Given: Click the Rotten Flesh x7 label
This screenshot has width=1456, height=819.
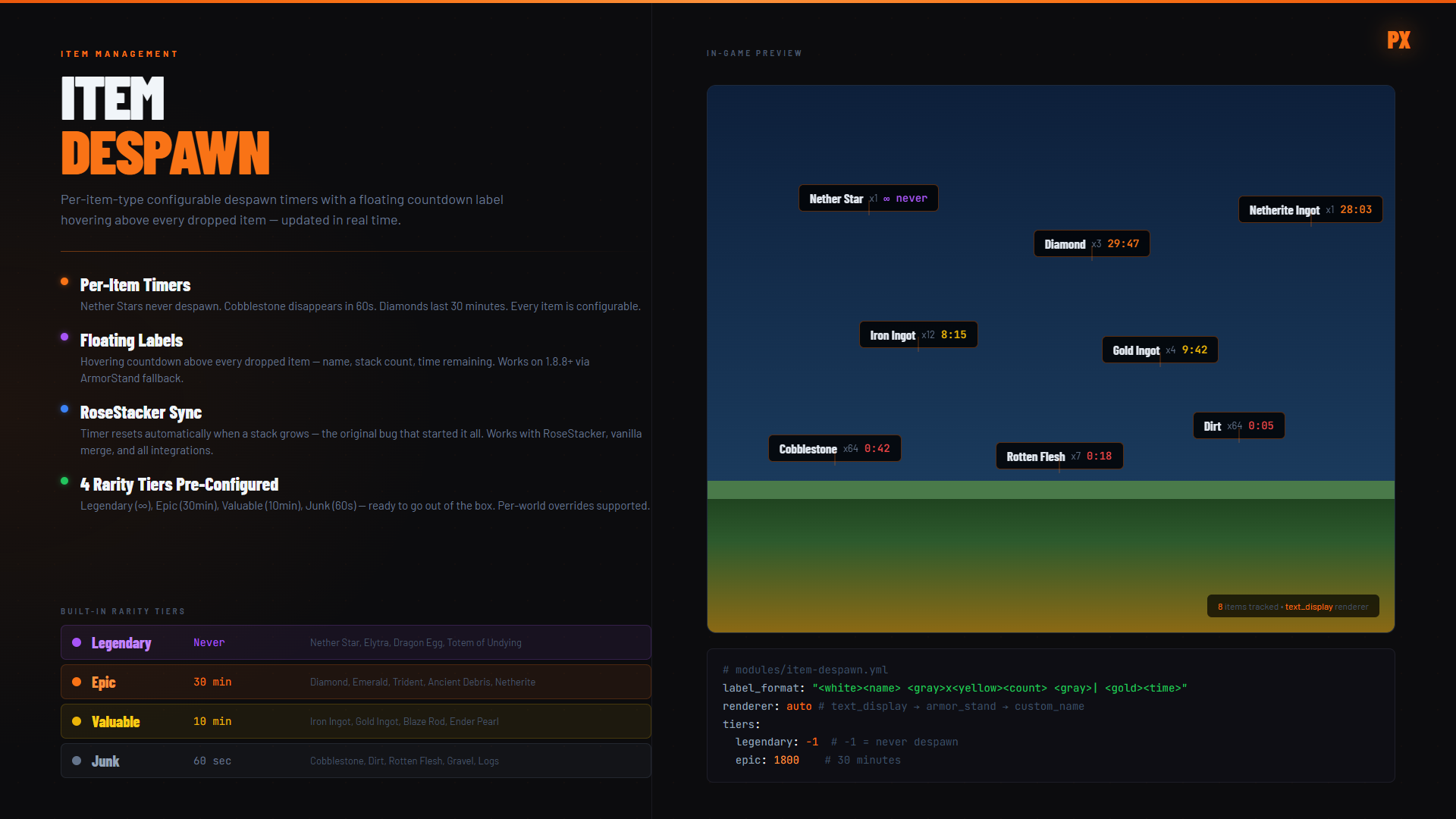Looking at the screenshot, I should (x=1059, y=456).
